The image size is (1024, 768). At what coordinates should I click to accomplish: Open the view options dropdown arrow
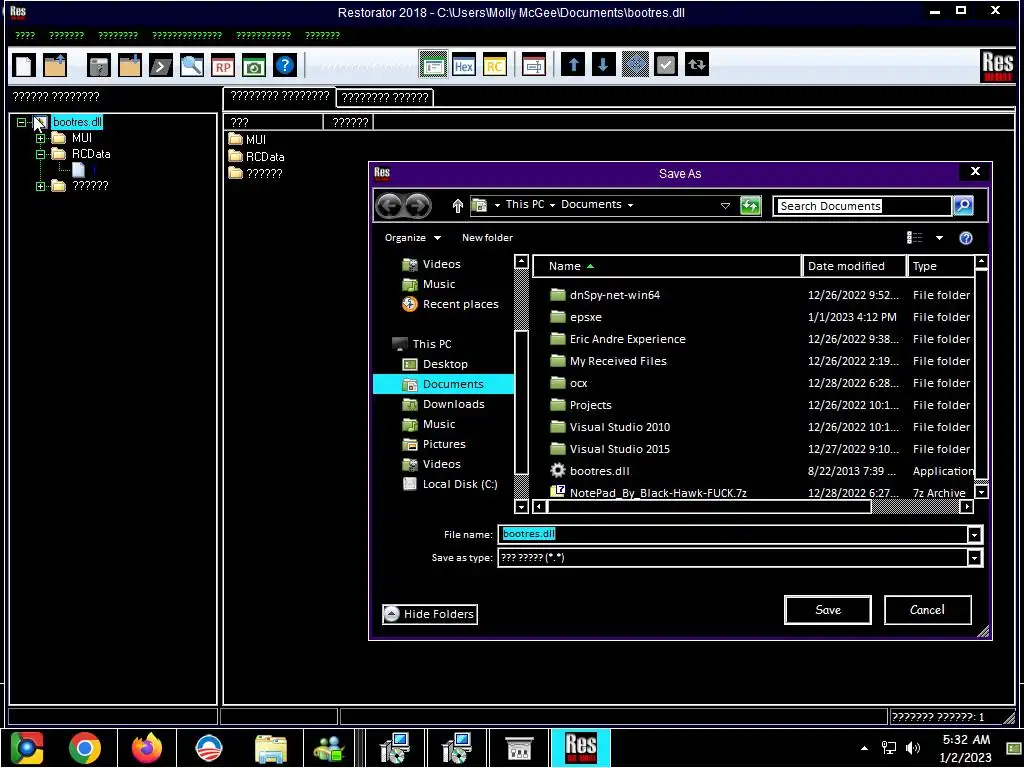[939, 238]
